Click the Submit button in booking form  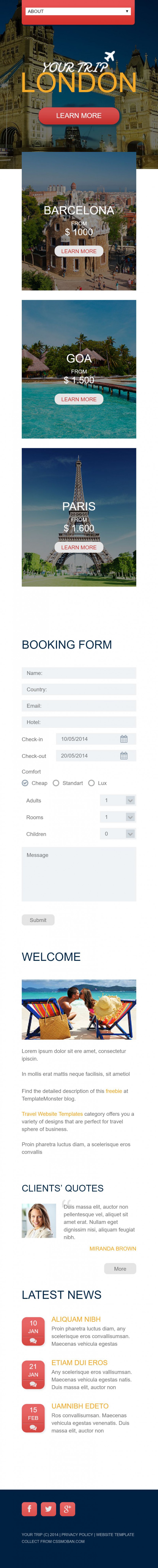[x=38, y=920]
